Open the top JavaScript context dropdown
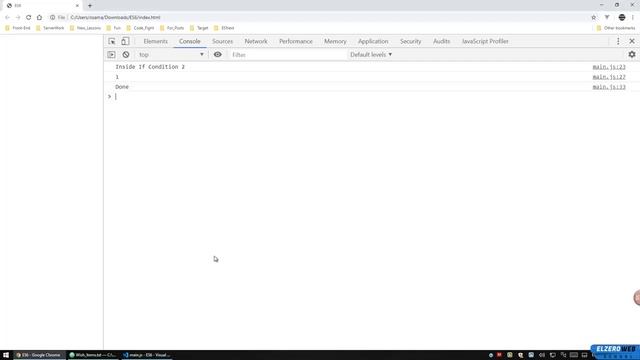The width and height of the screenshot is (640, 360). tap(171, 55)
